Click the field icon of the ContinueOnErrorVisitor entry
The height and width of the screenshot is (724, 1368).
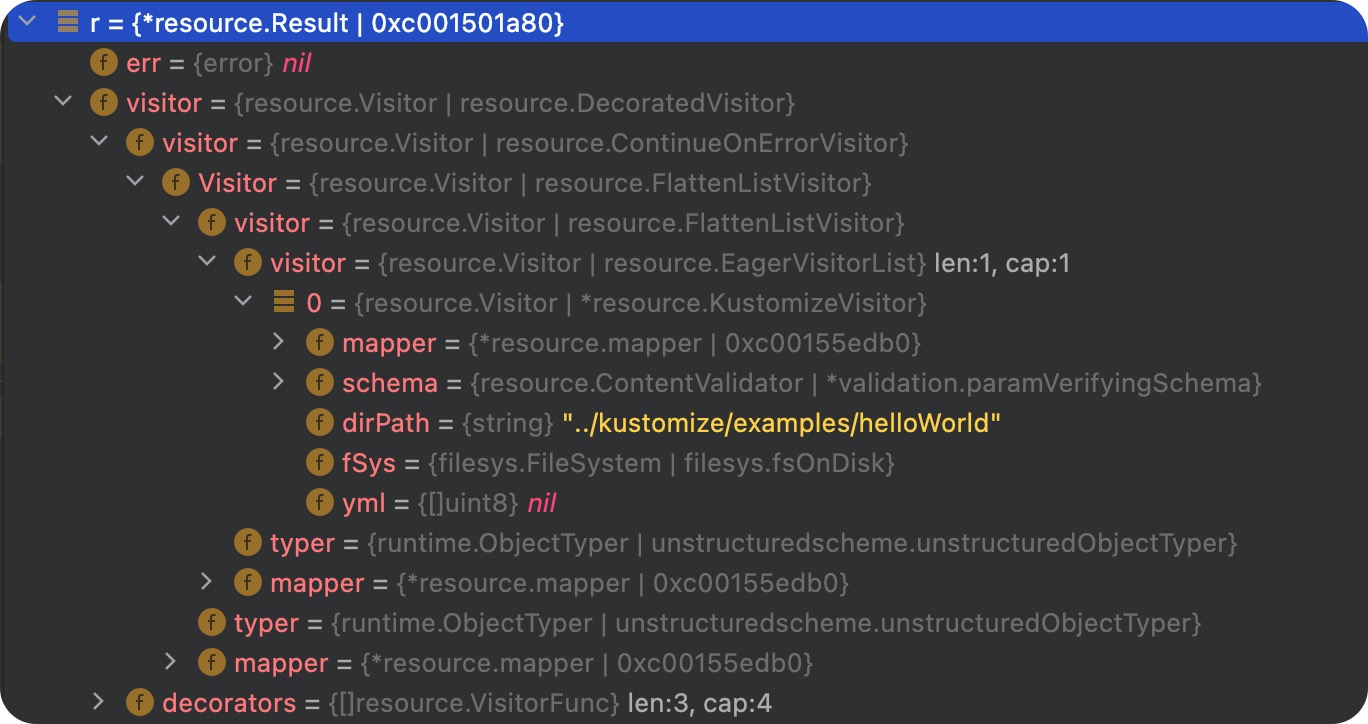pyautogui.click(x=139, y=143)
